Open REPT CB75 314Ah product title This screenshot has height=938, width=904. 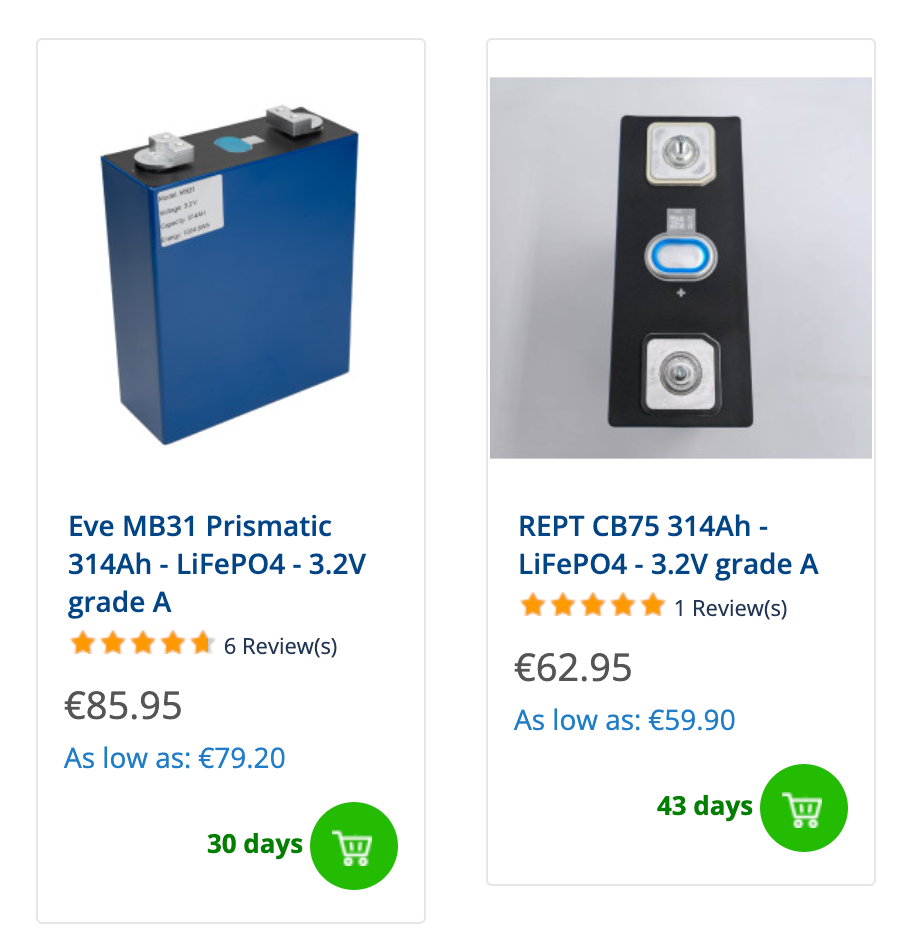668,545
